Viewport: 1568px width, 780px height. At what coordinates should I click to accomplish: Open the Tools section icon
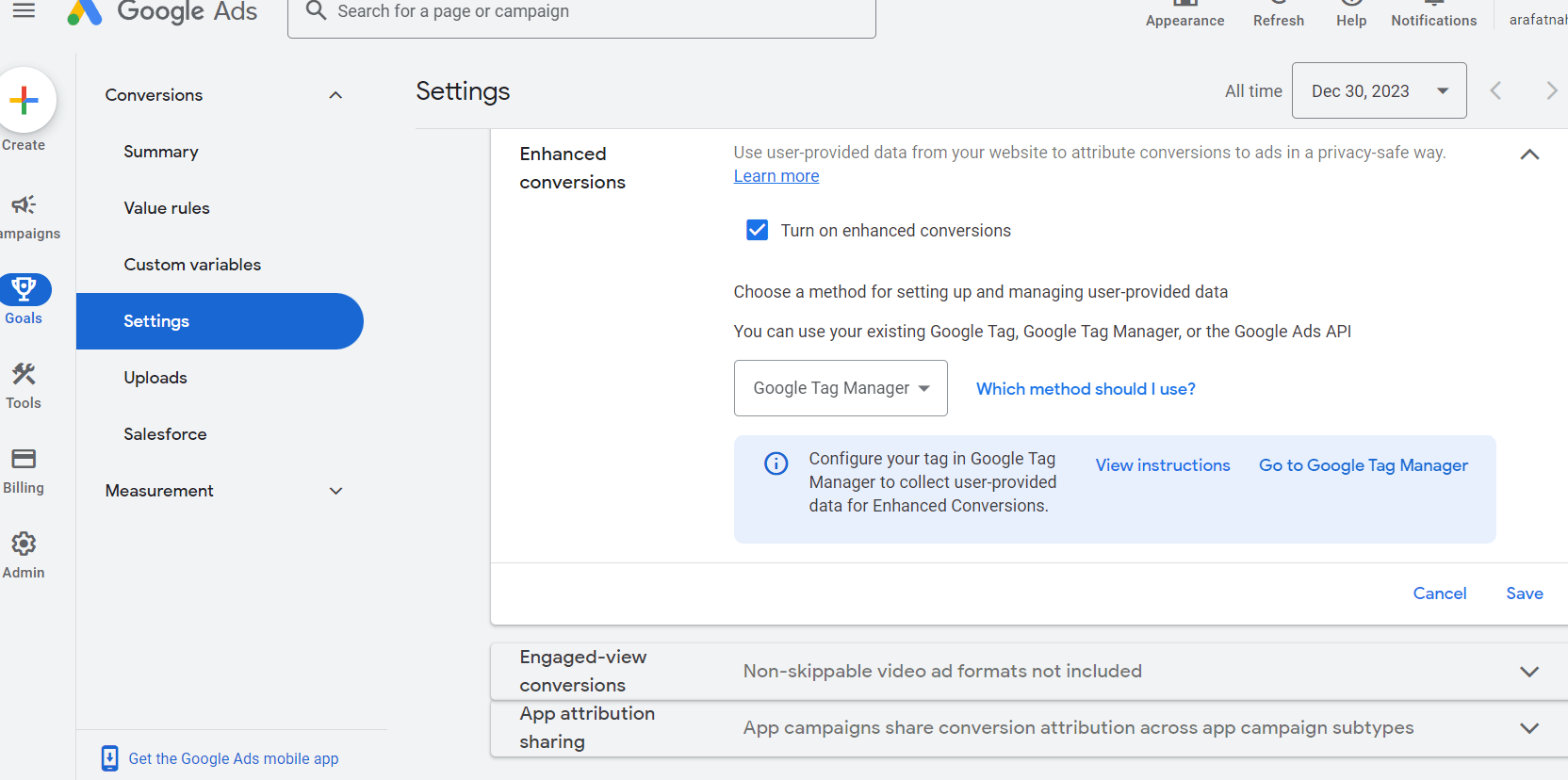click(24, 374)
